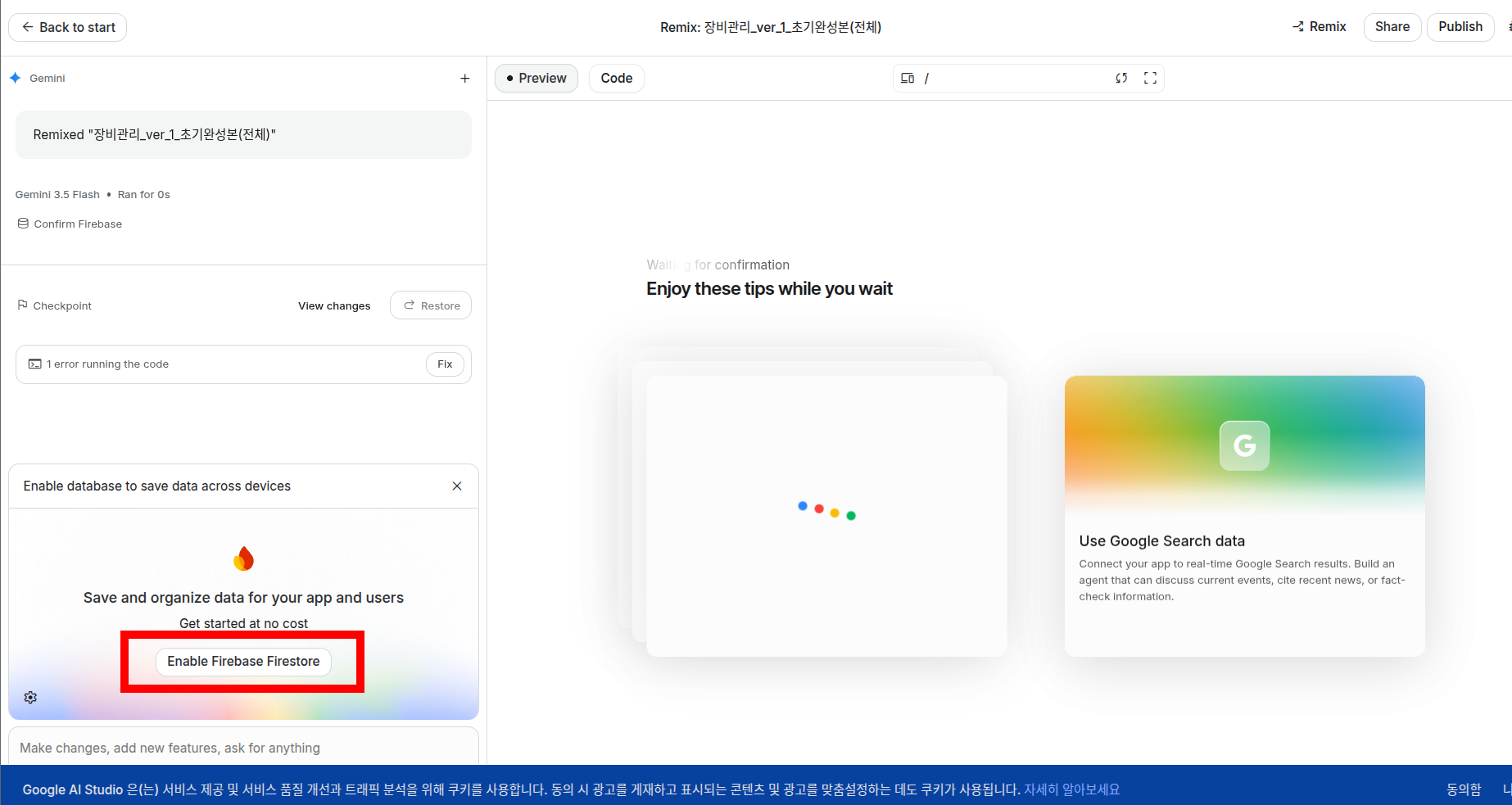Click the terminal error icon
Viewport: 1512px width, 805px height.
click(x=34, y=364)
